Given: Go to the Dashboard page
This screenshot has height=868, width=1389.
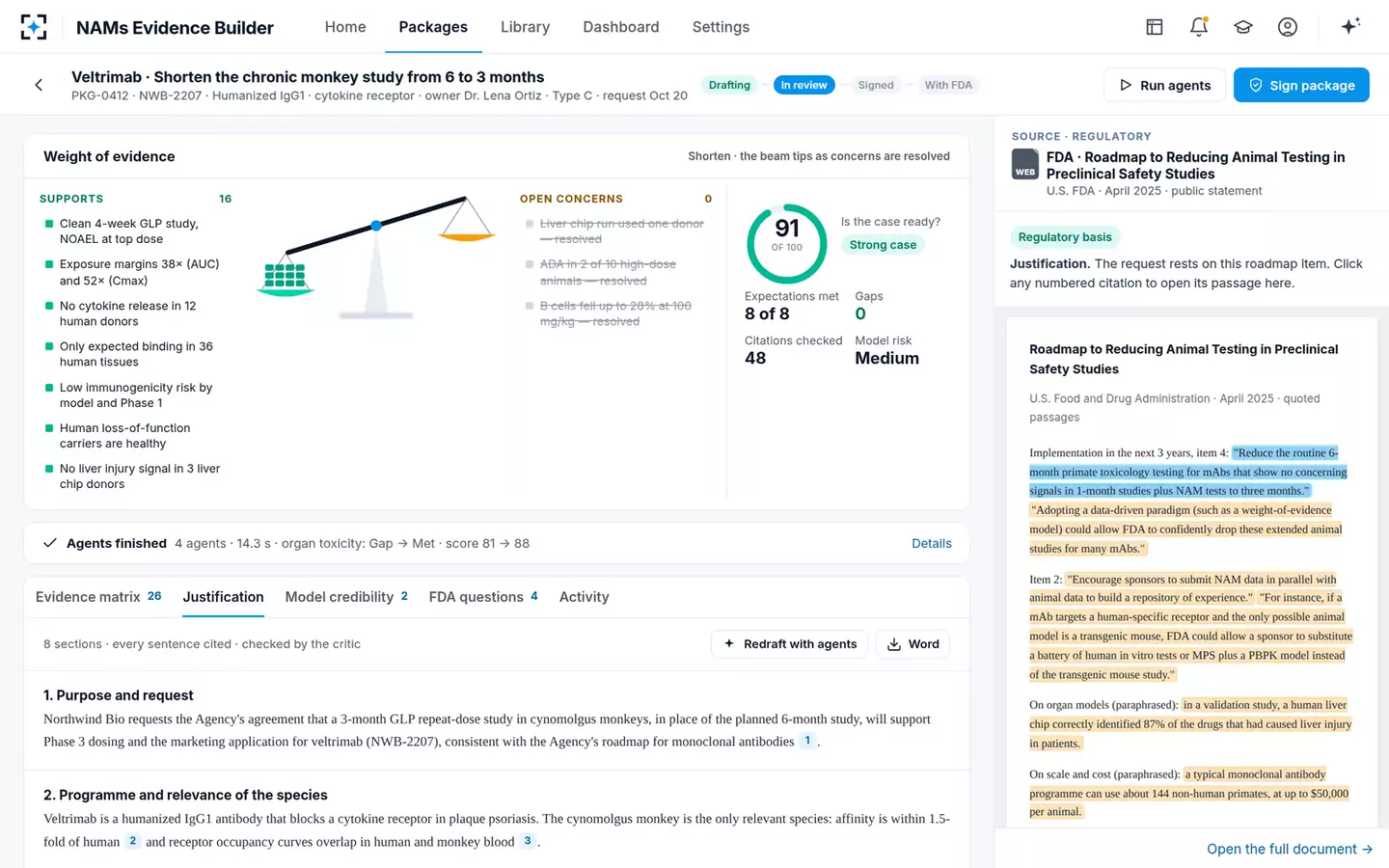Looking at the screenshot, I should click(x=621, y=27).
